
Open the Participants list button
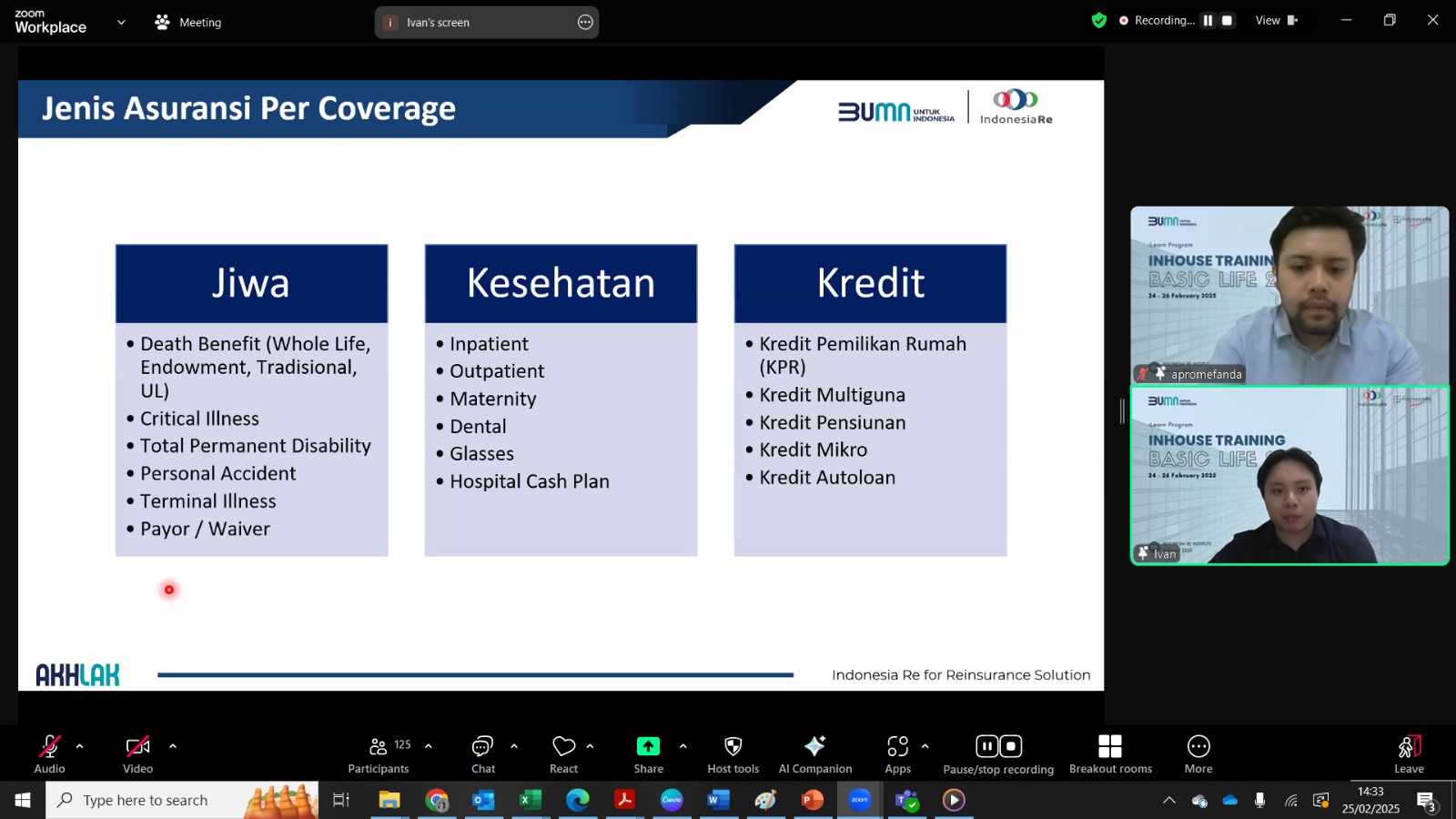tap(379, 754)
